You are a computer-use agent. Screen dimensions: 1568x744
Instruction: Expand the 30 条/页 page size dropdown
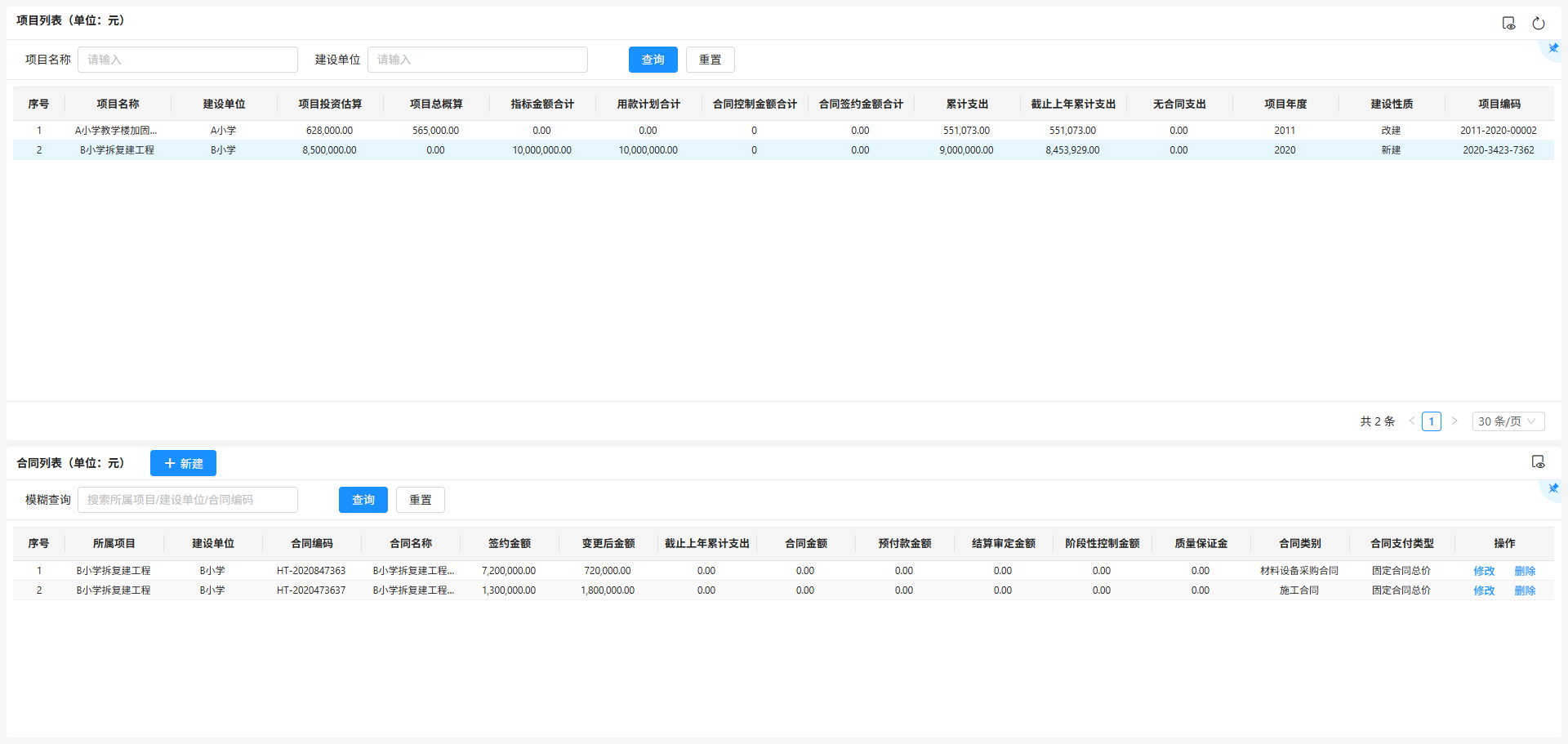pos(1508,421)
